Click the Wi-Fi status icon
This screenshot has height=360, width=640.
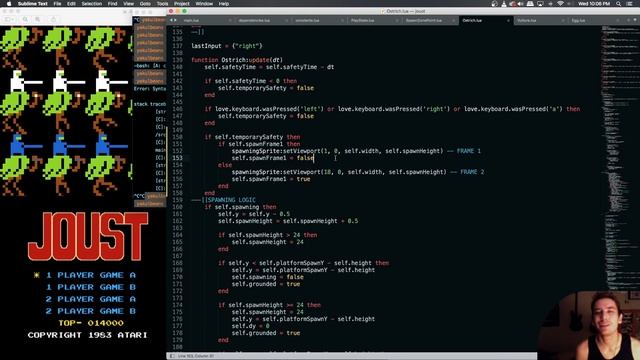(x=560, y=4)
